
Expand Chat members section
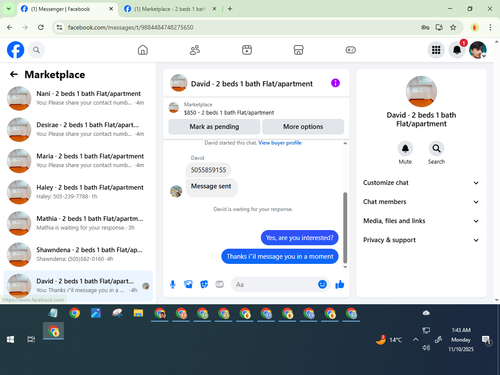[x=421, y=202]
